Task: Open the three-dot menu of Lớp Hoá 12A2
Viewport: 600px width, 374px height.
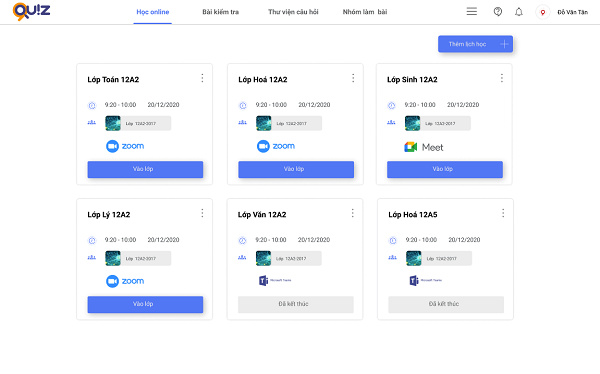Action: pyautogui.click(x=353, y=78)
